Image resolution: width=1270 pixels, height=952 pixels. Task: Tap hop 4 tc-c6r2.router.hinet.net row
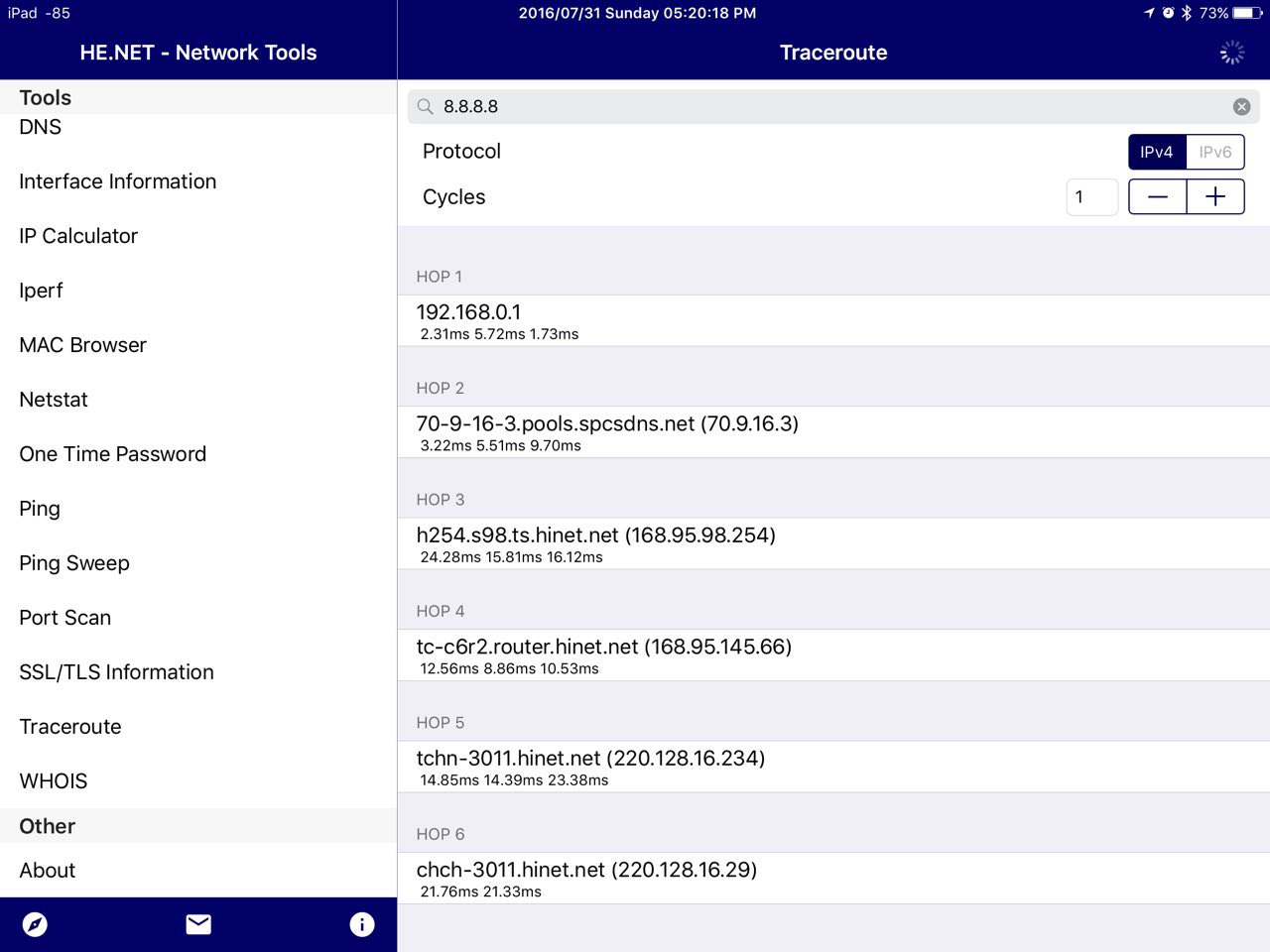click(x=833, y=654)
